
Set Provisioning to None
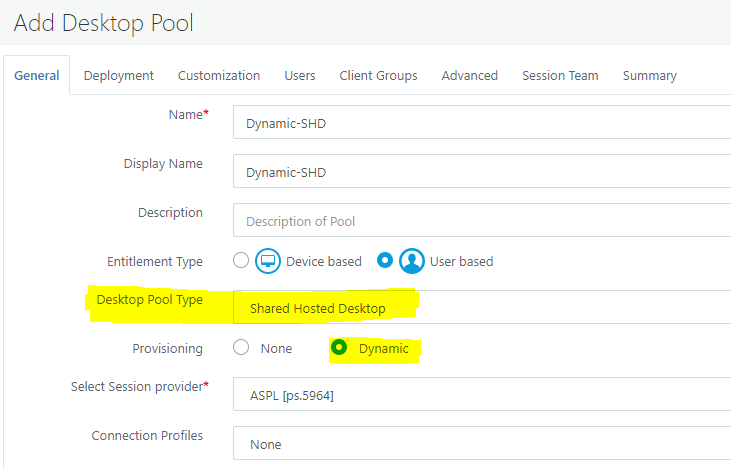[x=241, y=347]
